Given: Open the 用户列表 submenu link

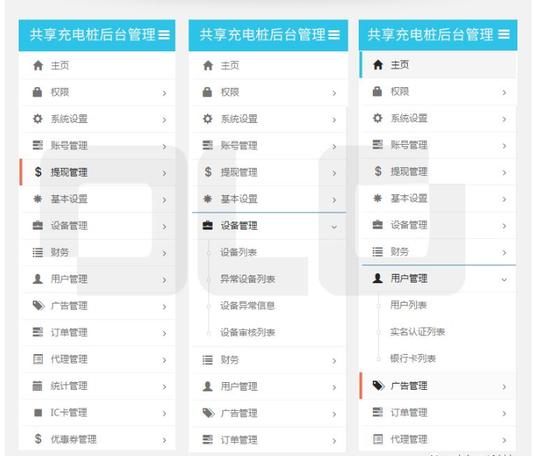Looking at the screenshot, I should pyautogui.click(x=408, y=305).
